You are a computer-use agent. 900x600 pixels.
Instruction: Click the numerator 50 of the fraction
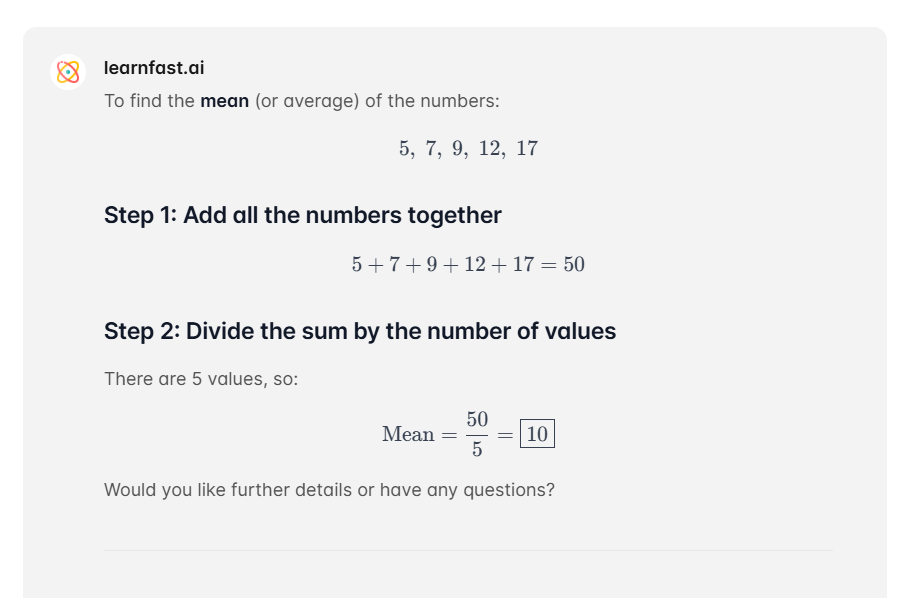pos(477,419)
